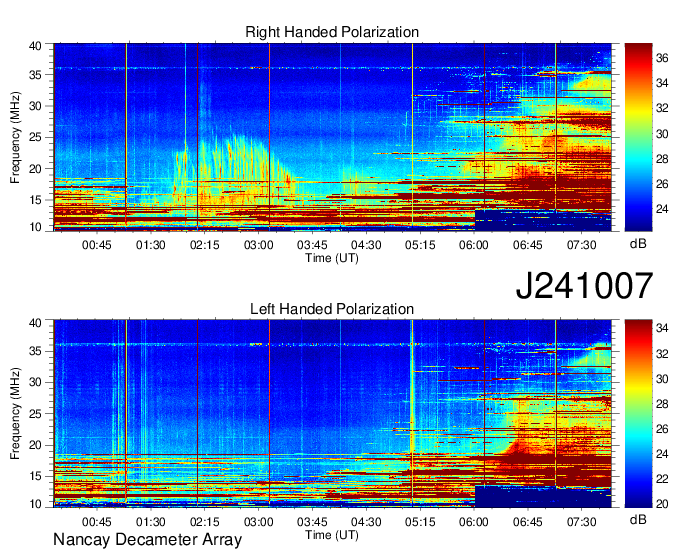This screenshot has width=680, height=552.
Task: Click the 01:30 tick under Right Handed plot
Action: (x=150, y=245)
